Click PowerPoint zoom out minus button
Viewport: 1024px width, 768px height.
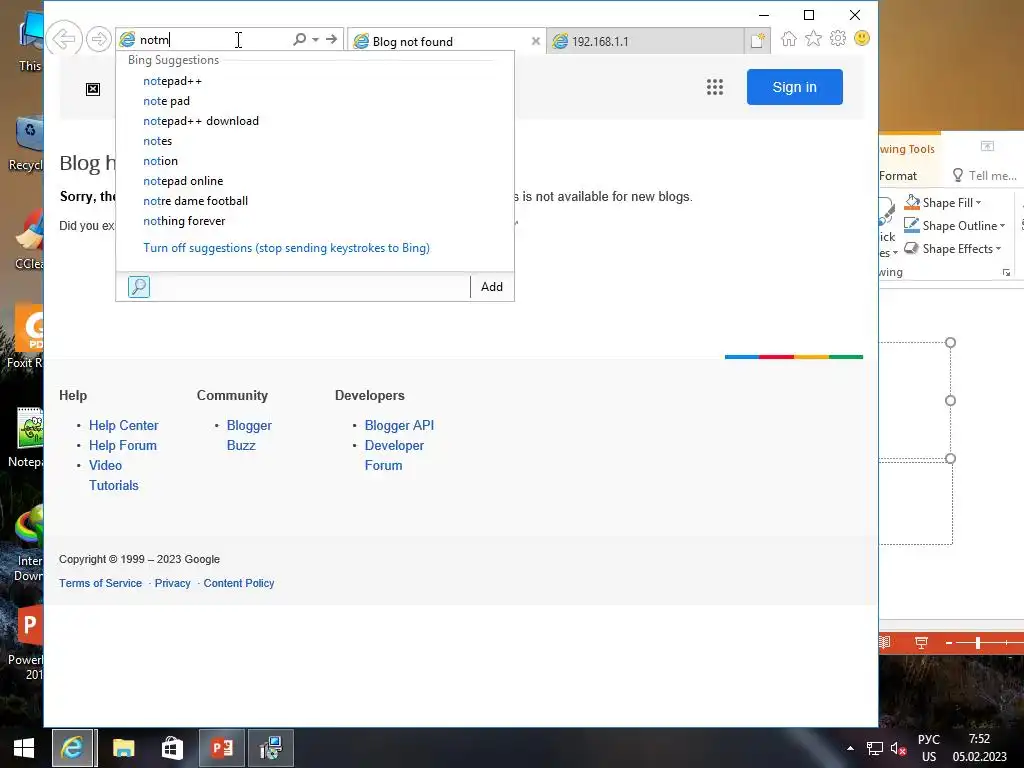click(x=949, y=643)
